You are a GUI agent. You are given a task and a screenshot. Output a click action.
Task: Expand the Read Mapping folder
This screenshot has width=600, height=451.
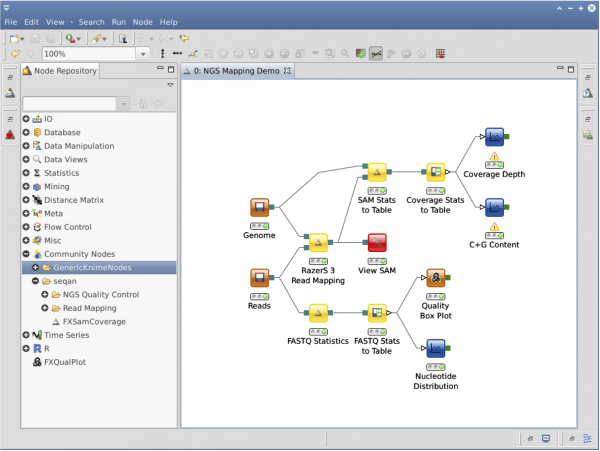(x=45, y=308)
